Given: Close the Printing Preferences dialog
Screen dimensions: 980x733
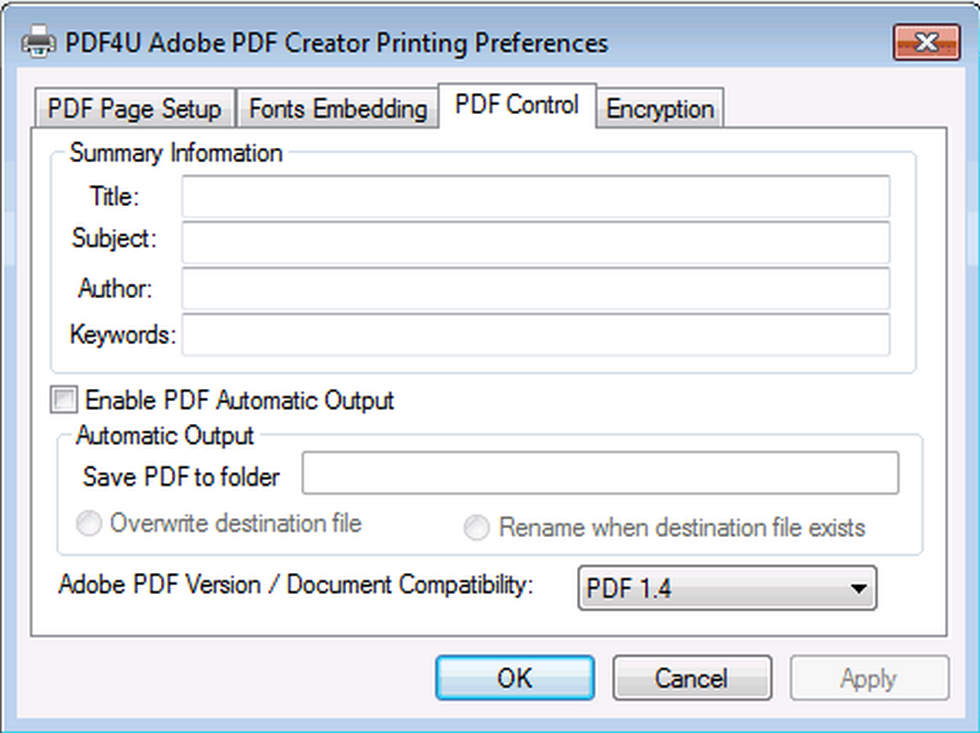Looking at the screenshot, I should click(x=926, y=42).
